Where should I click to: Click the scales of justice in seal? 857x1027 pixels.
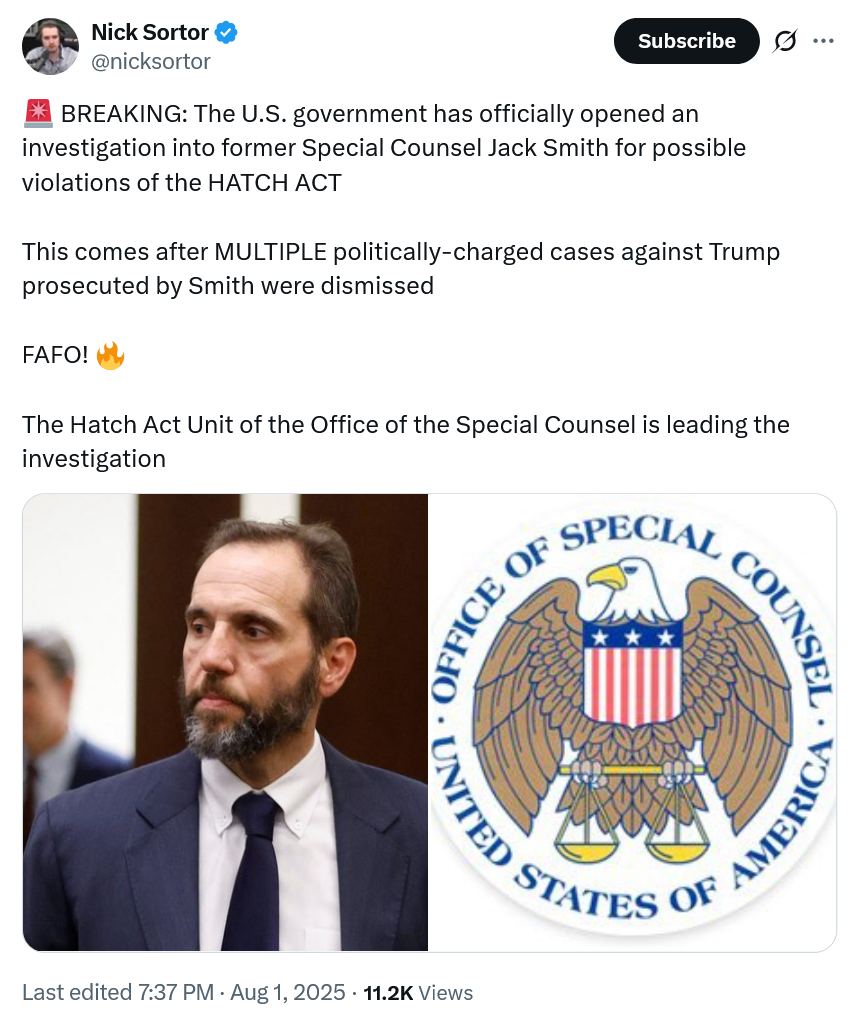632,811
